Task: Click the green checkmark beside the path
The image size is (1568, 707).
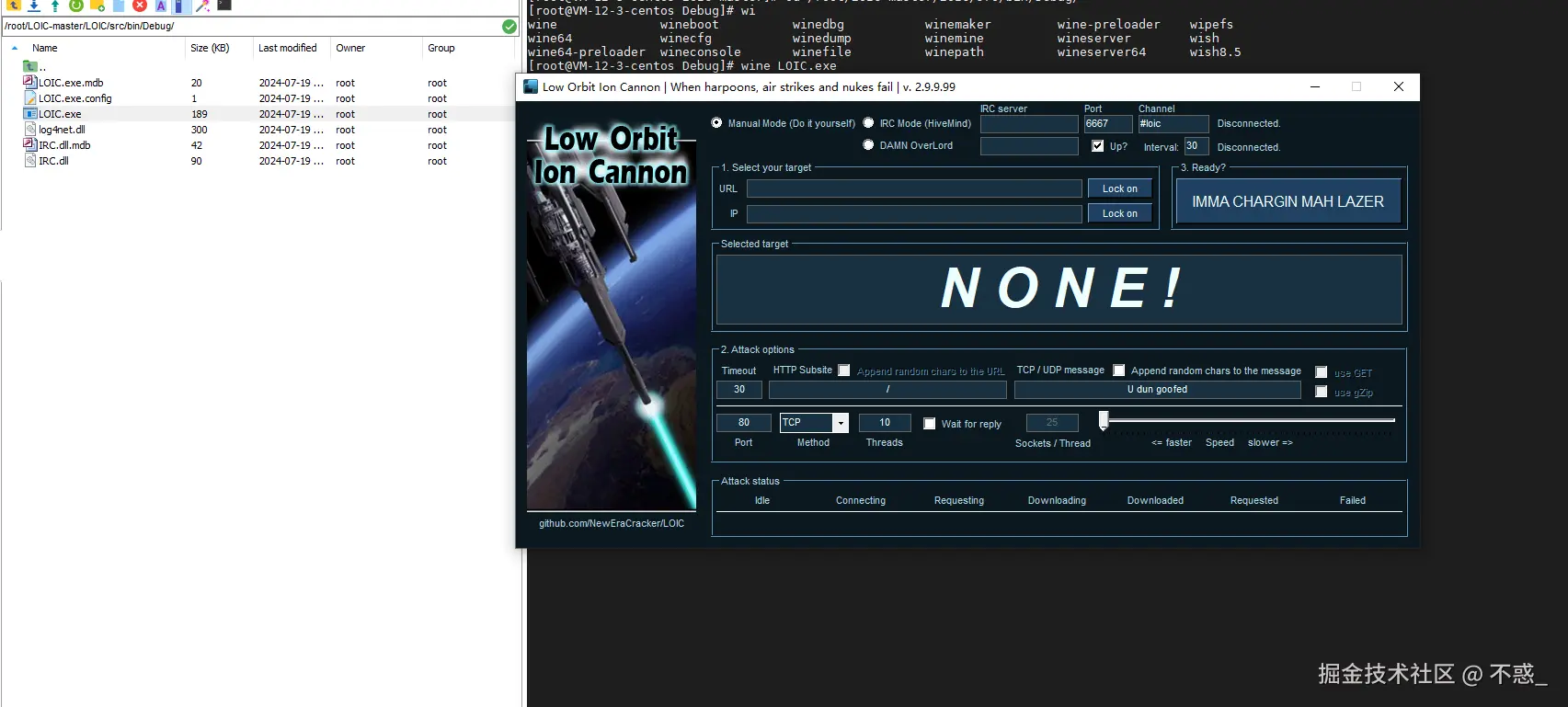Action: [509, 26]
